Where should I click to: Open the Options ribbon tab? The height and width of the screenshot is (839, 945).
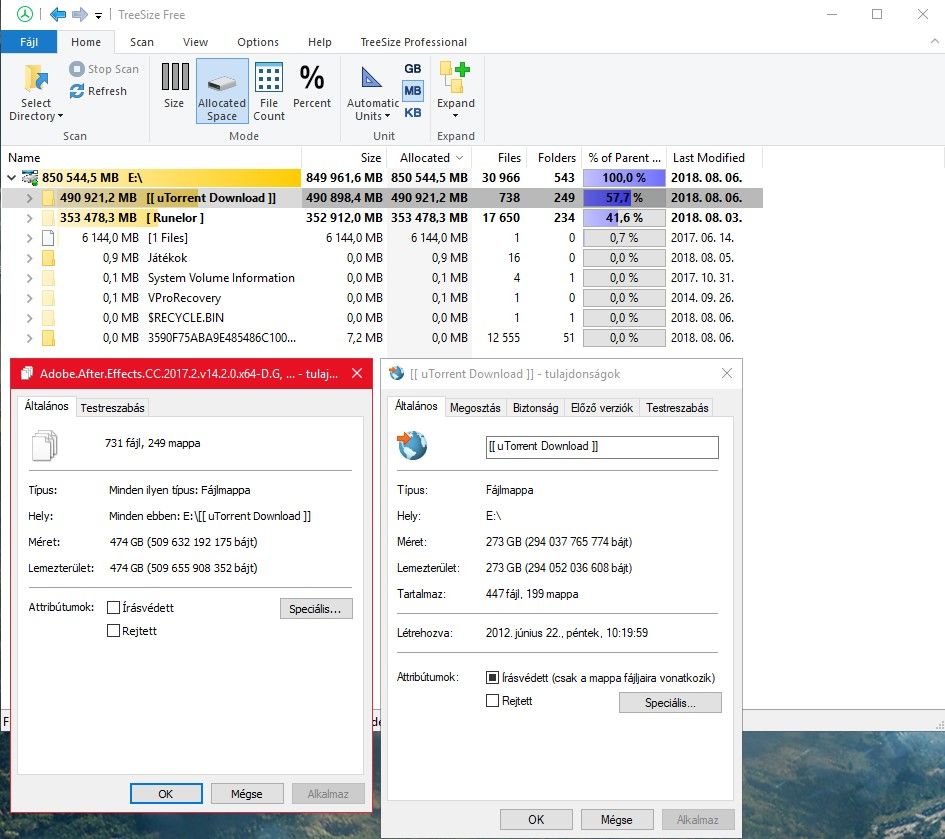coord(258,42)
